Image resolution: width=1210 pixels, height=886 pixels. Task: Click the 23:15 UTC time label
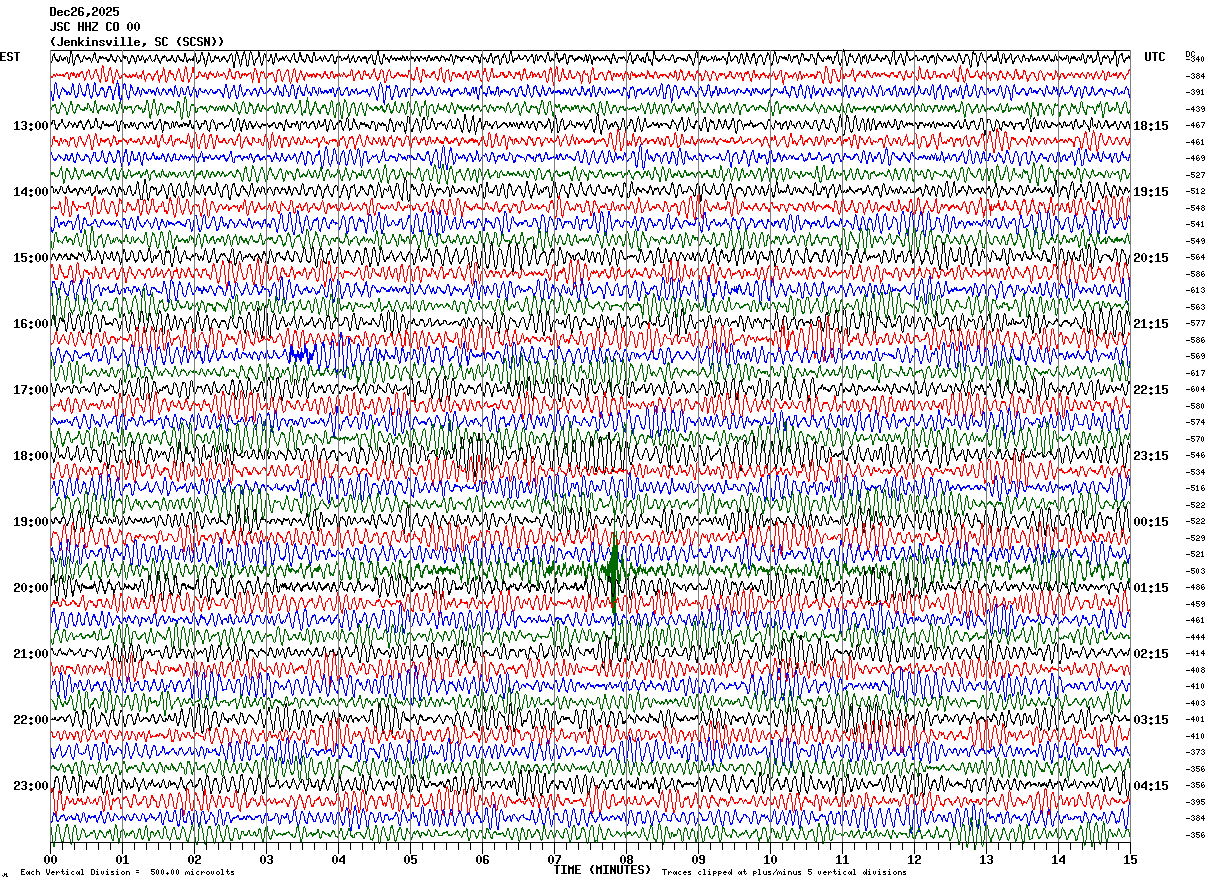point(1151,456)
